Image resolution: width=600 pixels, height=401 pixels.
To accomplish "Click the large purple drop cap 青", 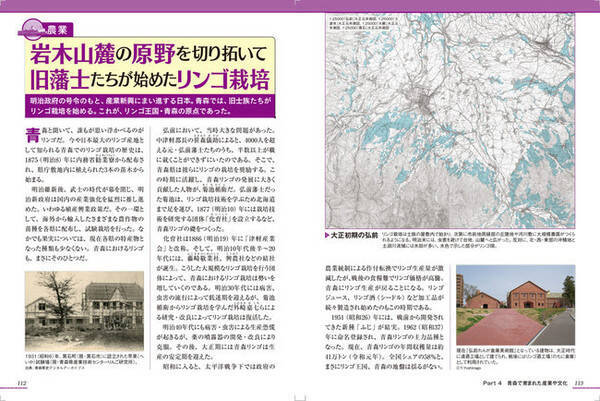I will pos(33,135).
